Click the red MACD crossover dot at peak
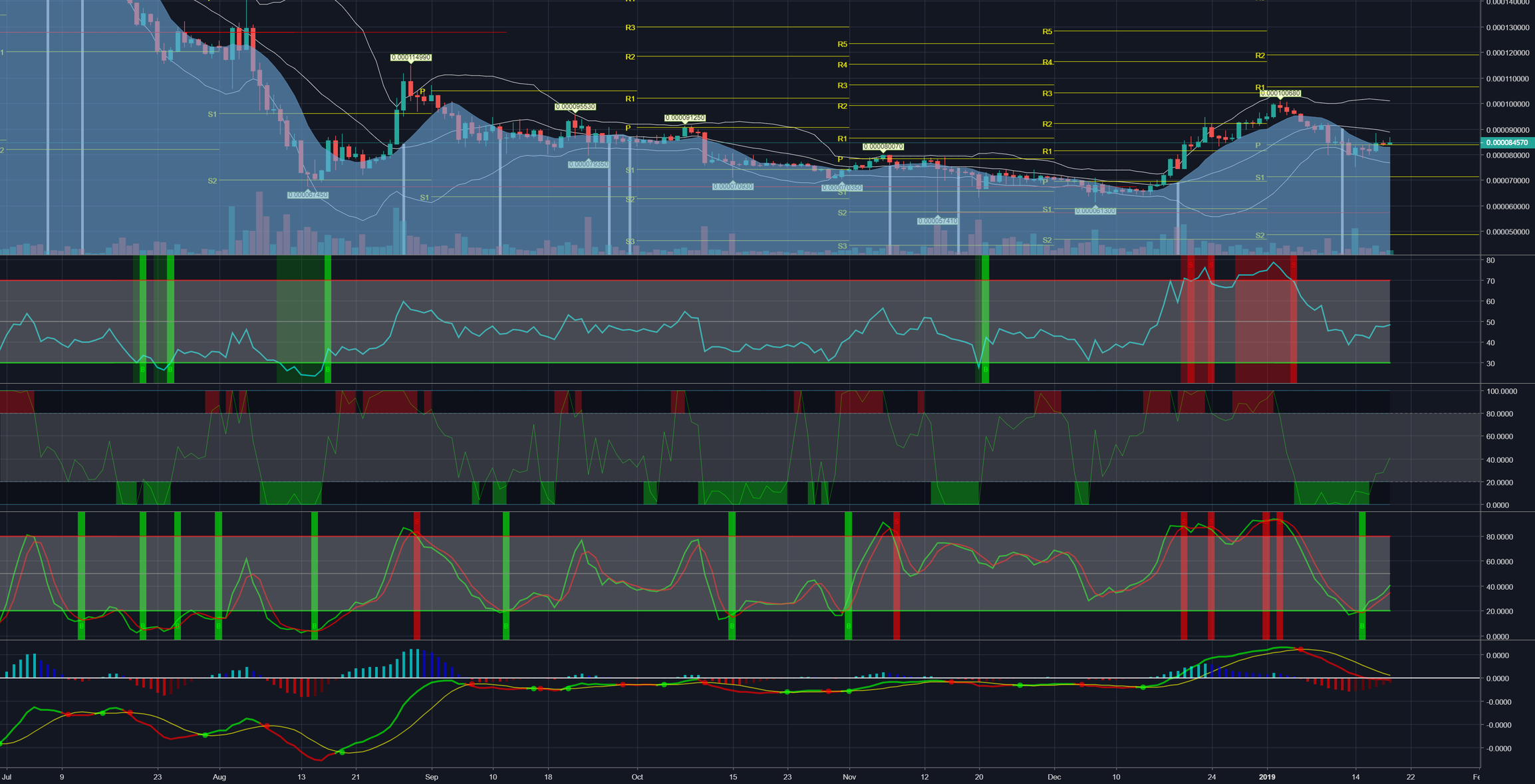The height and width of the screenshot is (784, 1535). tap(1300, 650)
